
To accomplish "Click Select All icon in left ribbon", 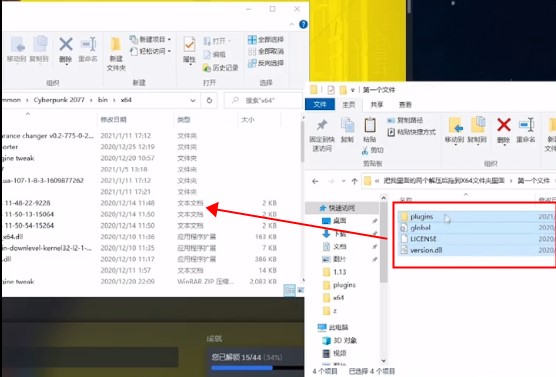I will [252, 39].
